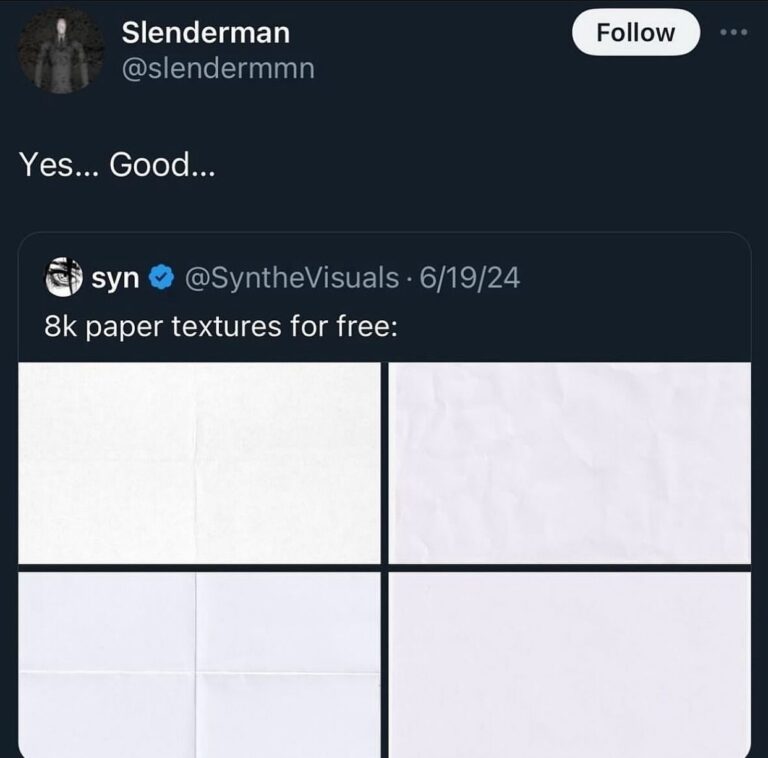This screenshot has height=758, width=768.
Task: Click "8k" in the quoted post text
Action: 63,326
